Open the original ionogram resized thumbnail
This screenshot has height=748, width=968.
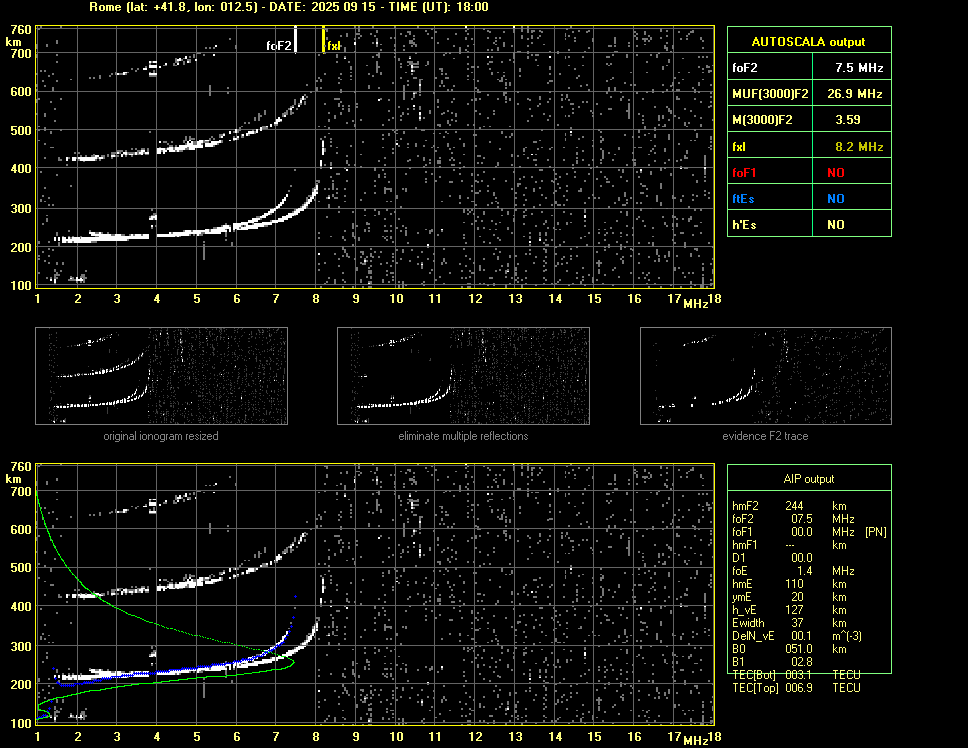click(x=161, y=376)
